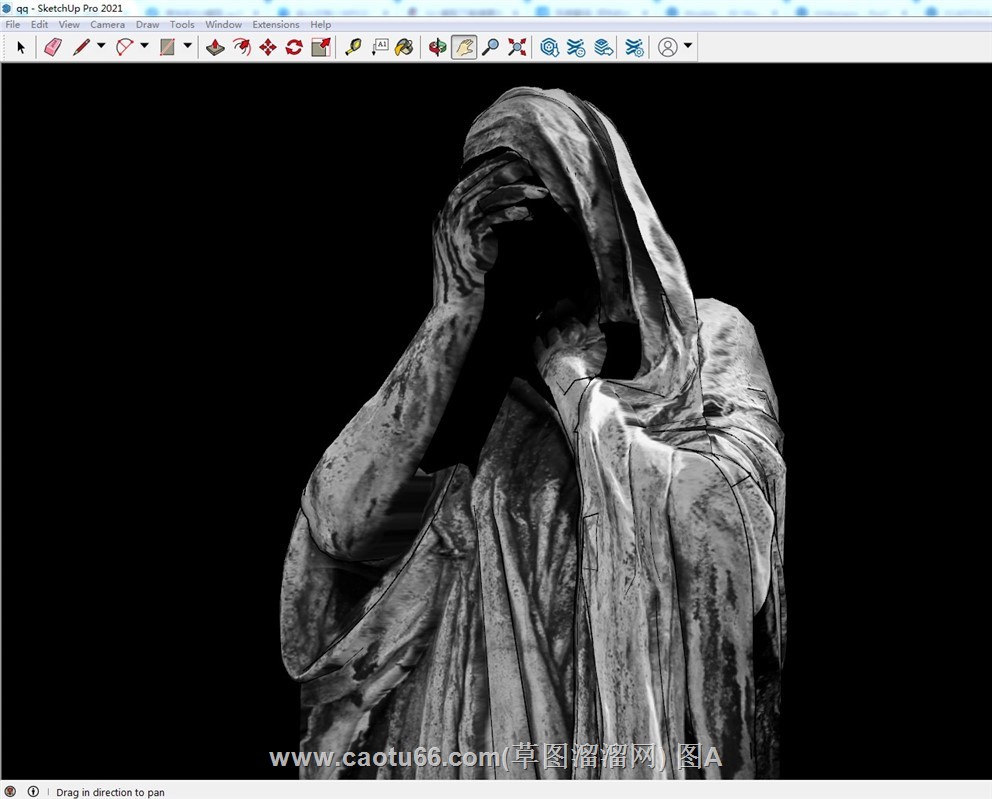Open the Draw menu
The image size is (992, 799).
[x=147, y=25]
